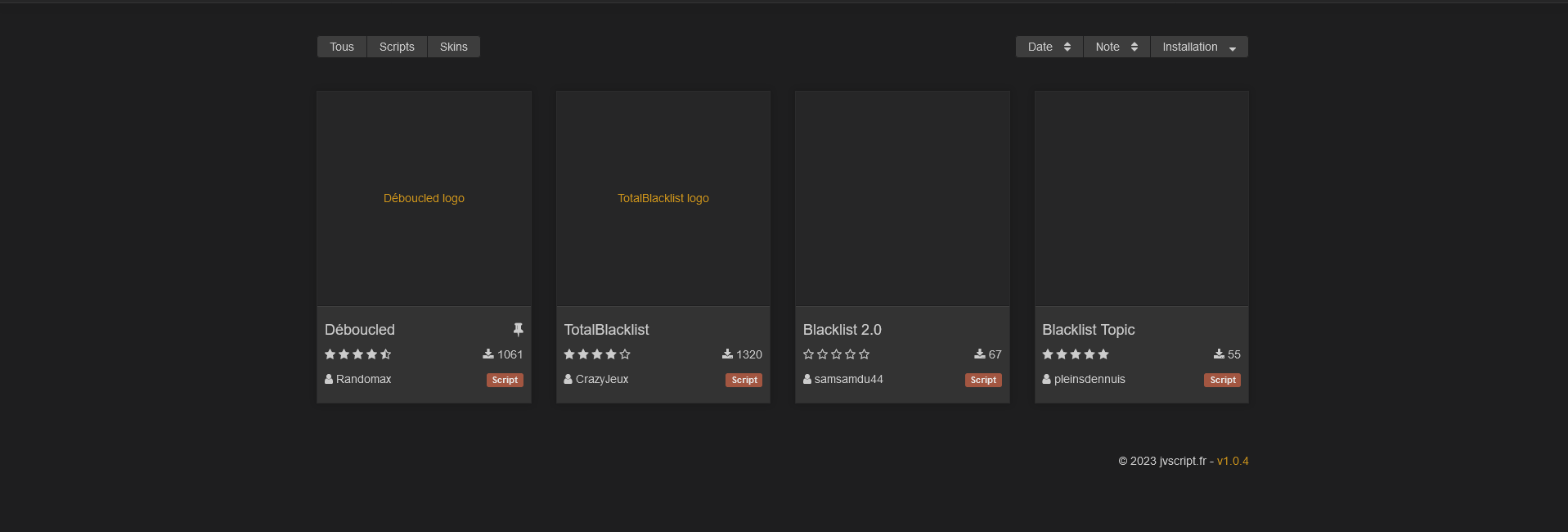Open the Installation sort dropdown
This screenshot has height=532, width=1568.
pos(1199,47)
